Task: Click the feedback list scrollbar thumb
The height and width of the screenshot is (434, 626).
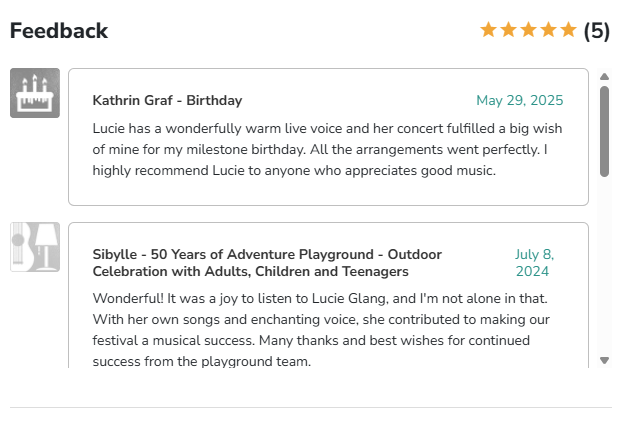Action: [x=604, y=130]
